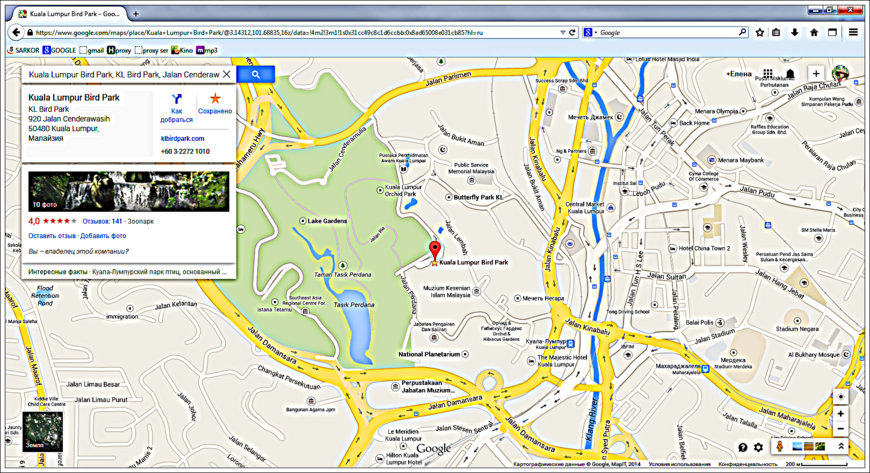
Task: Clear the Google Maps search box with X
Action: click(226, 74)
